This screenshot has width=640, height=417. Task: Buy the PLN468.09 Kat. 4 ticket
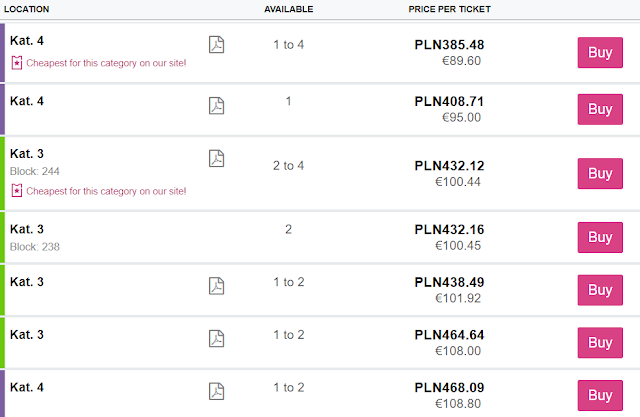pos(599,395)
